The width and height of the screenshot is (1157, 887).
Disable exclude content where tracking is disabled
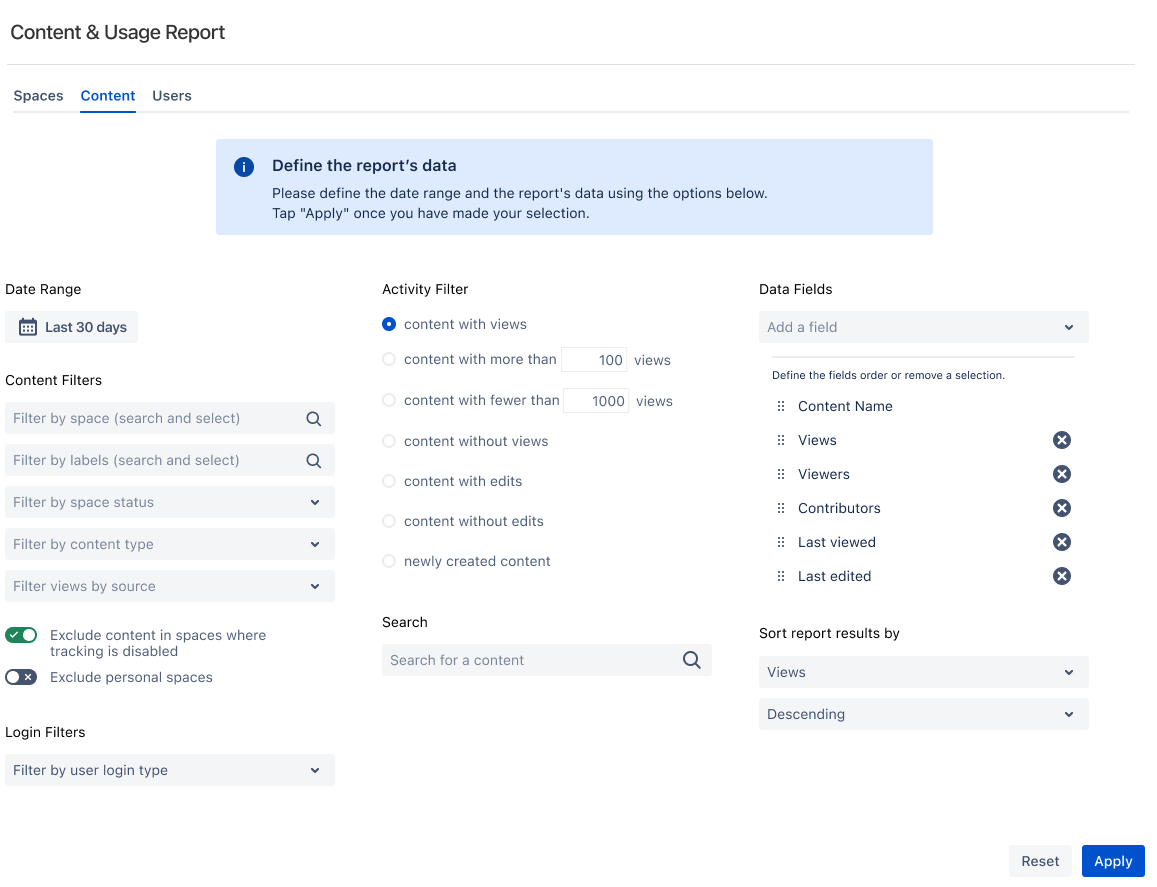click(x=21, y=635)
